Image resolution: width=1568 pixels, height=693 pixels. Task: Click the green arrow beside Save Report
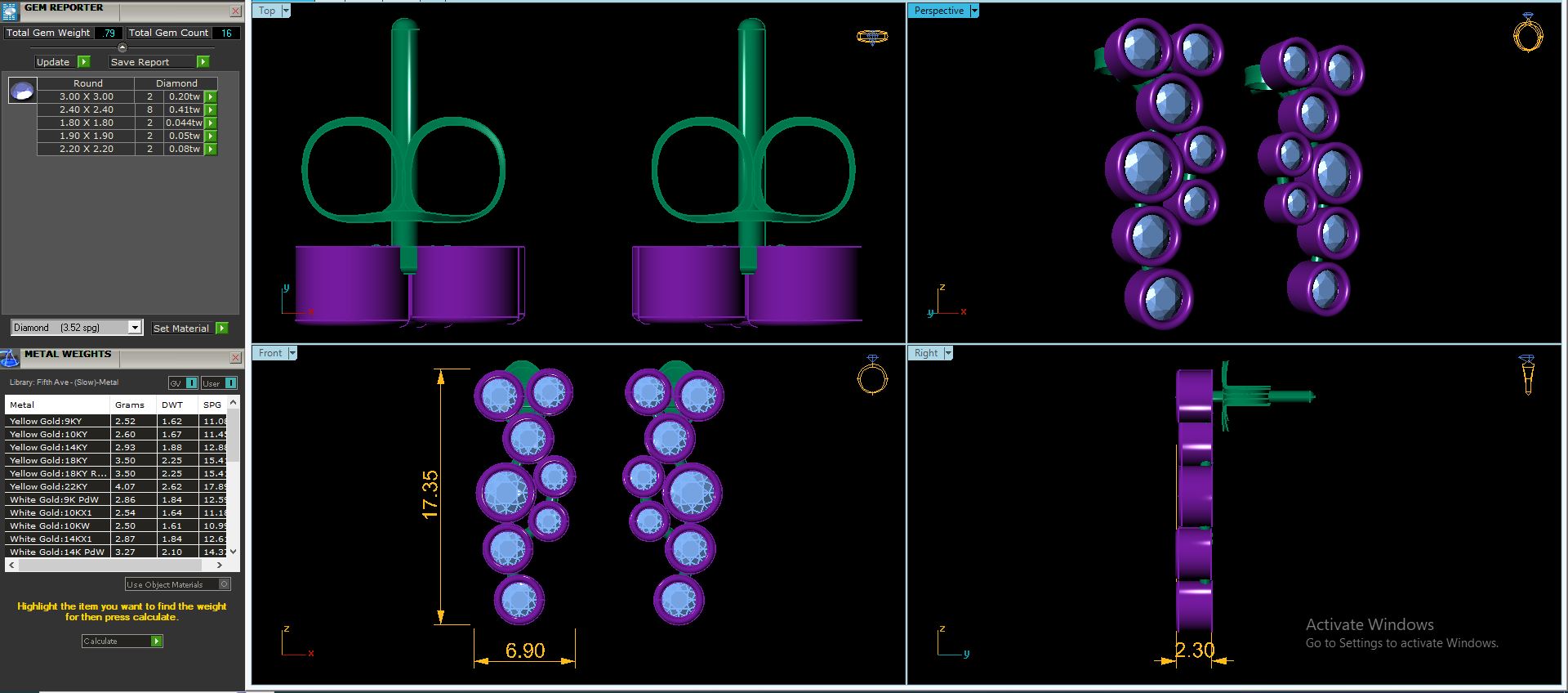203,62
